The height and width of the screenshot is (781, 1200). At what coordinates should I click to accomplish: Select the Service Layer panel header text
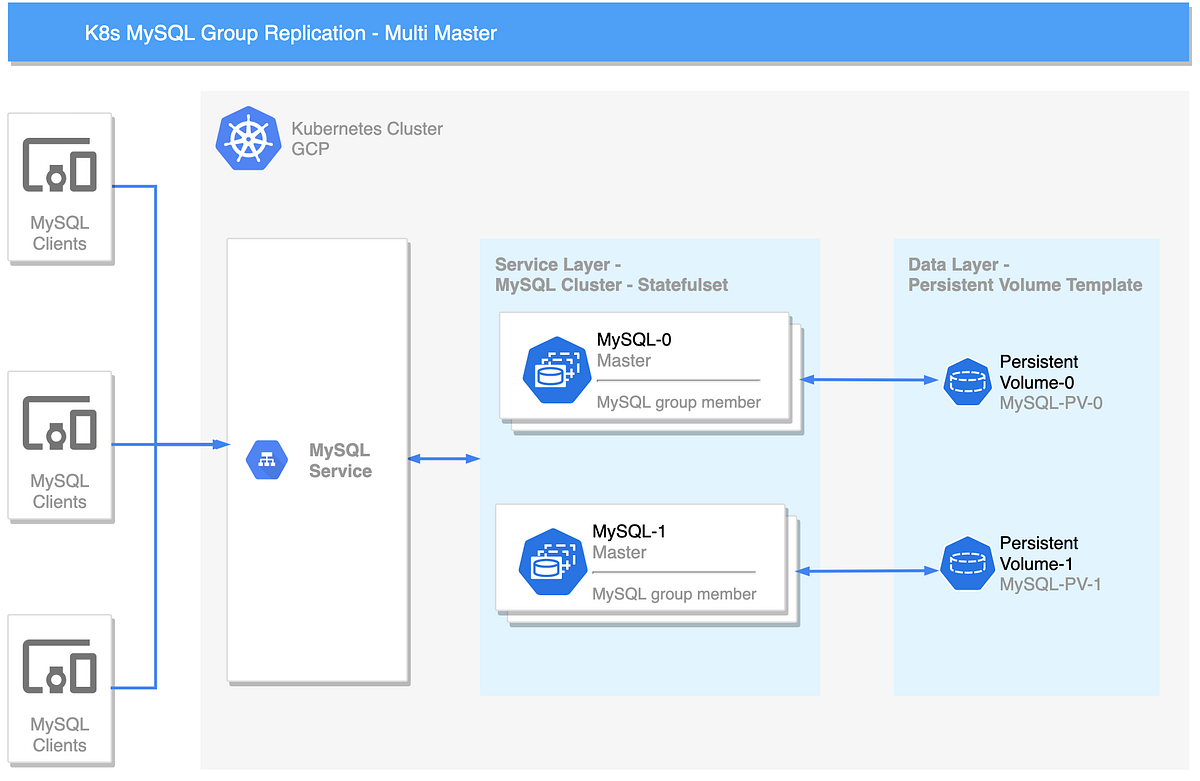(x=611, y=275)
